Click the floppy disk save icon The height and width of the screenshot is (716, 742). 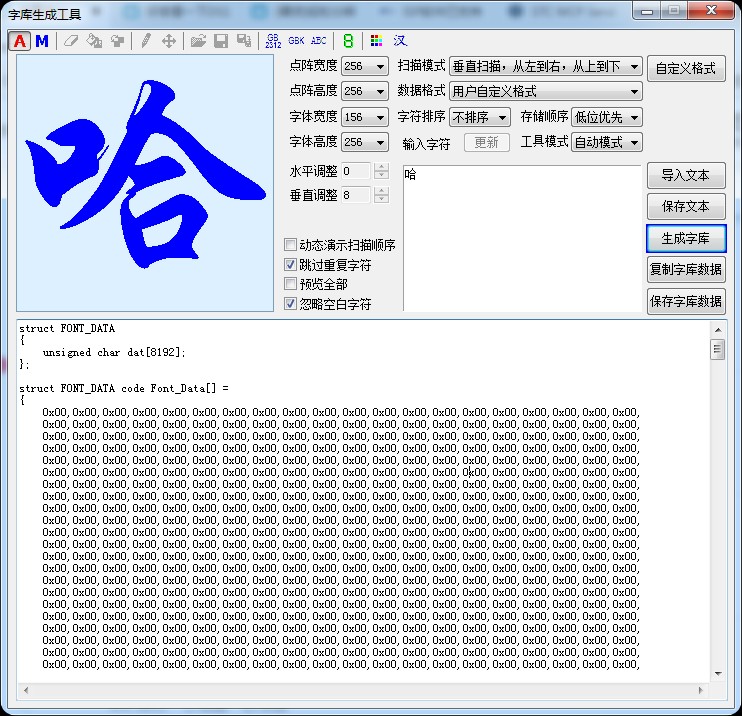coord(221,41)
